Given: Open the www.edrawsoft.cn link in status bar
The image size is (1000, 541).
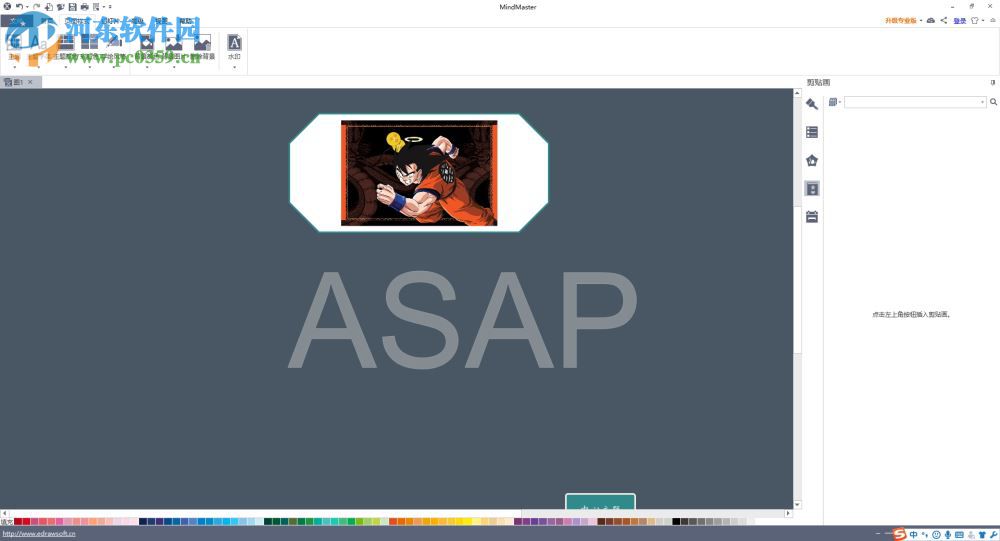Looking at the screenshot, I should click(39, 533).
